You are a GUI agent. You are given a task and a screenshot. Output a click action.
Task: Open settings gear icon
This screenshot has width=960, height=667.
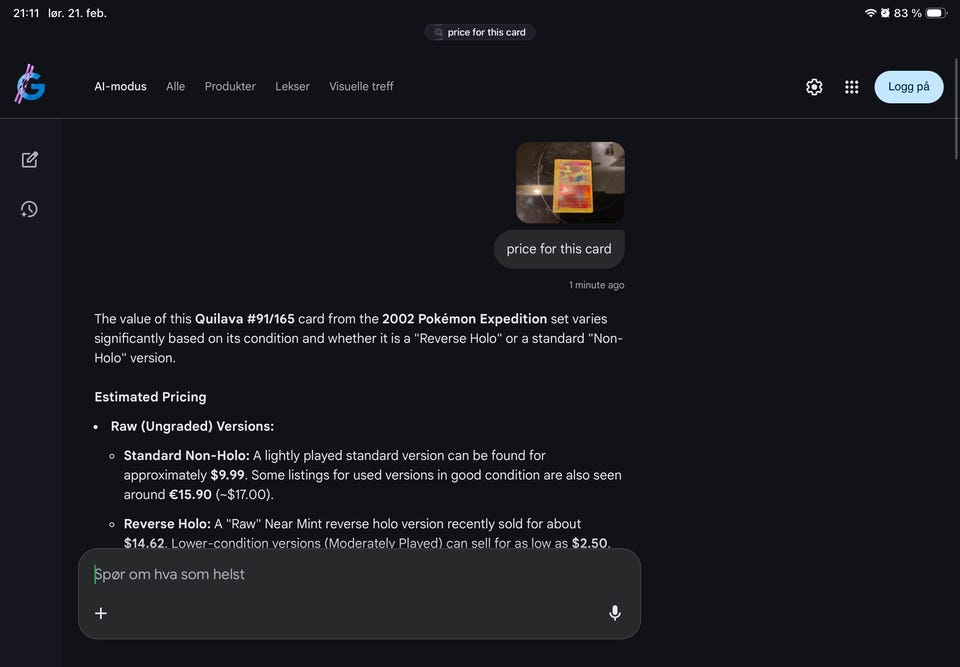click(814, 87)
